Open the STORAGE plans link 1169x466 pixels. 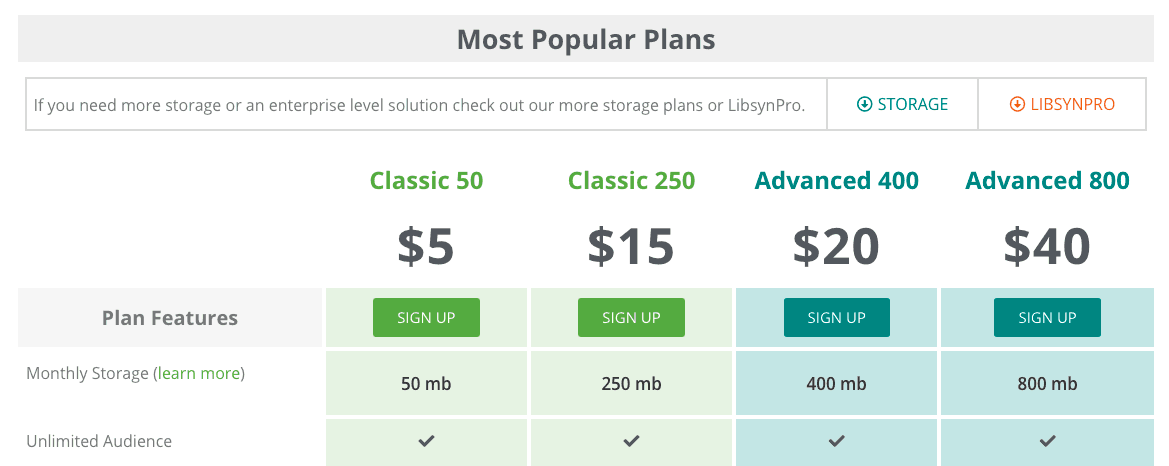point(903,104)
